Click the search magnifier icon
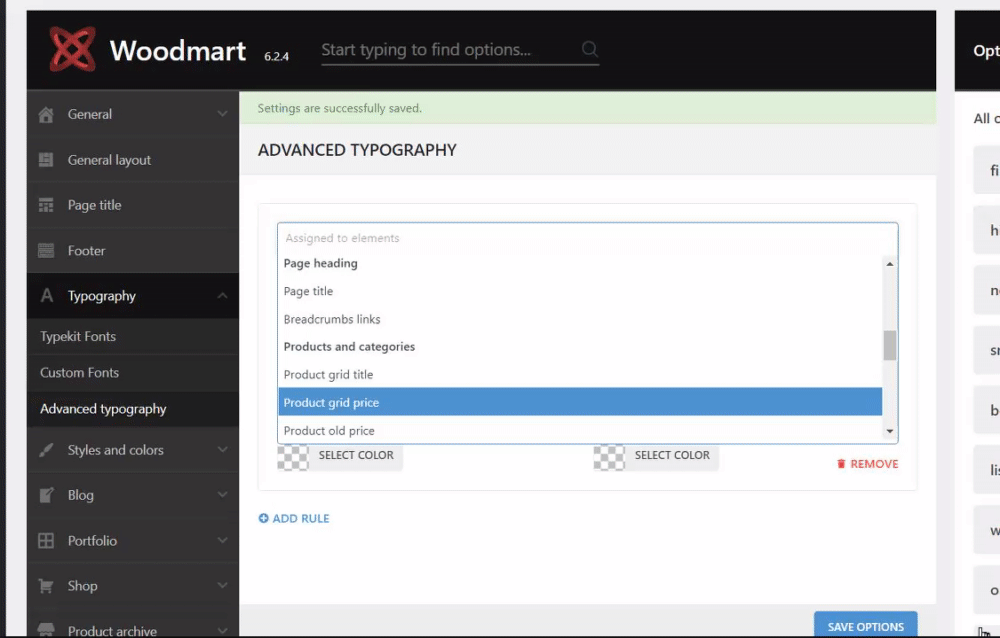The width and height of the screenshot is (1000, 638). point(590,49)
